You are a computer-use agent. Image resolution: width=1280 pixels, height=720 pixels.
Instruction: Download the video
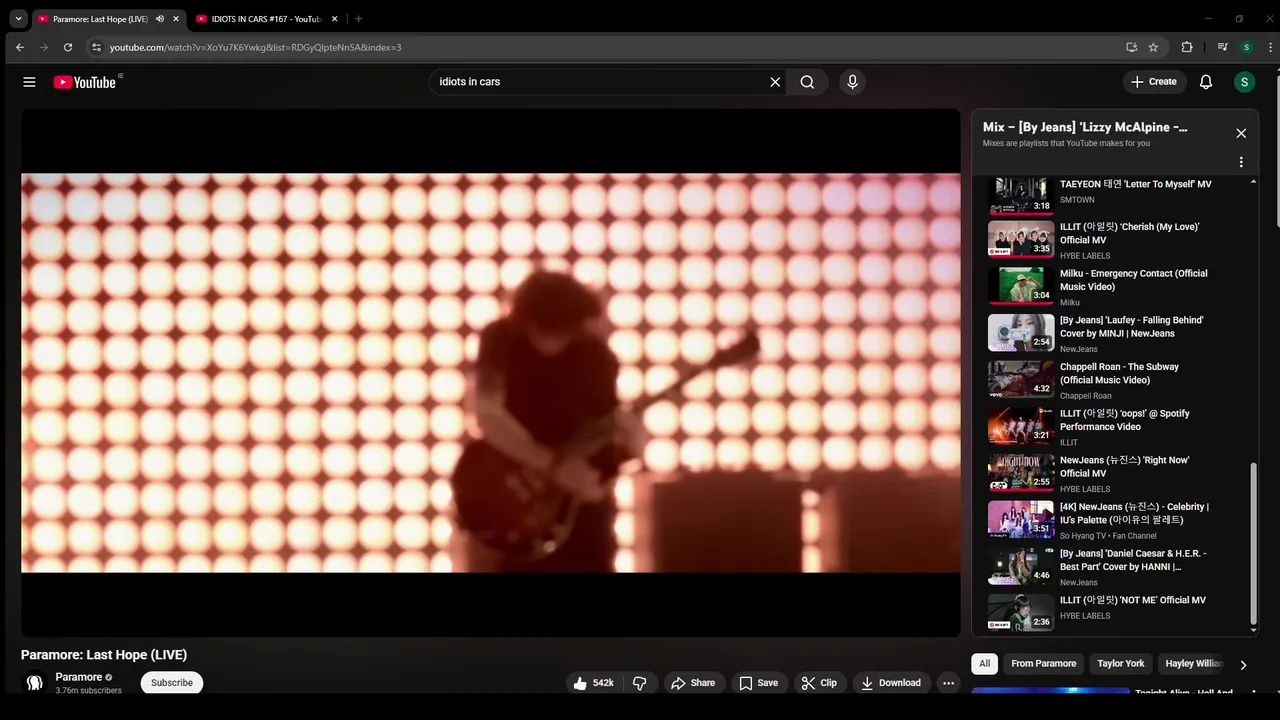click(891, 683)
